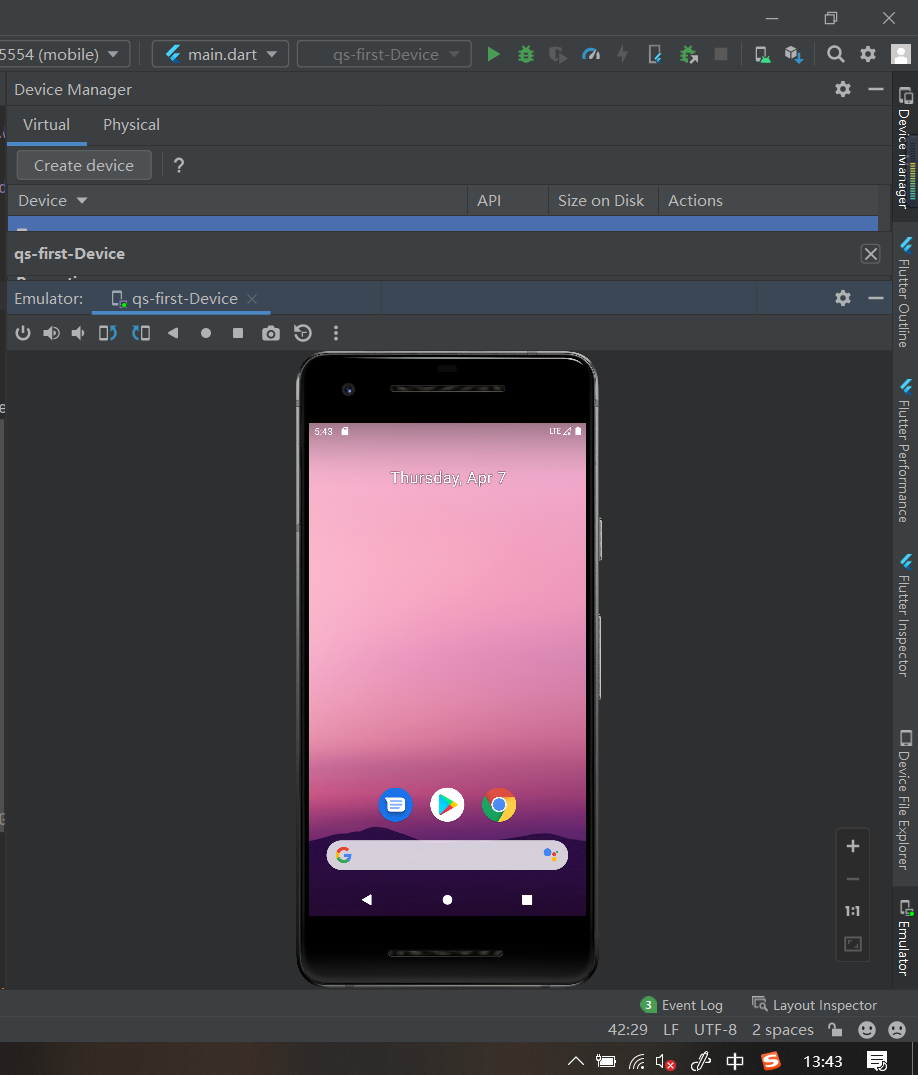Increase emulator volume
918x1075 pixels.
(51, 333)
